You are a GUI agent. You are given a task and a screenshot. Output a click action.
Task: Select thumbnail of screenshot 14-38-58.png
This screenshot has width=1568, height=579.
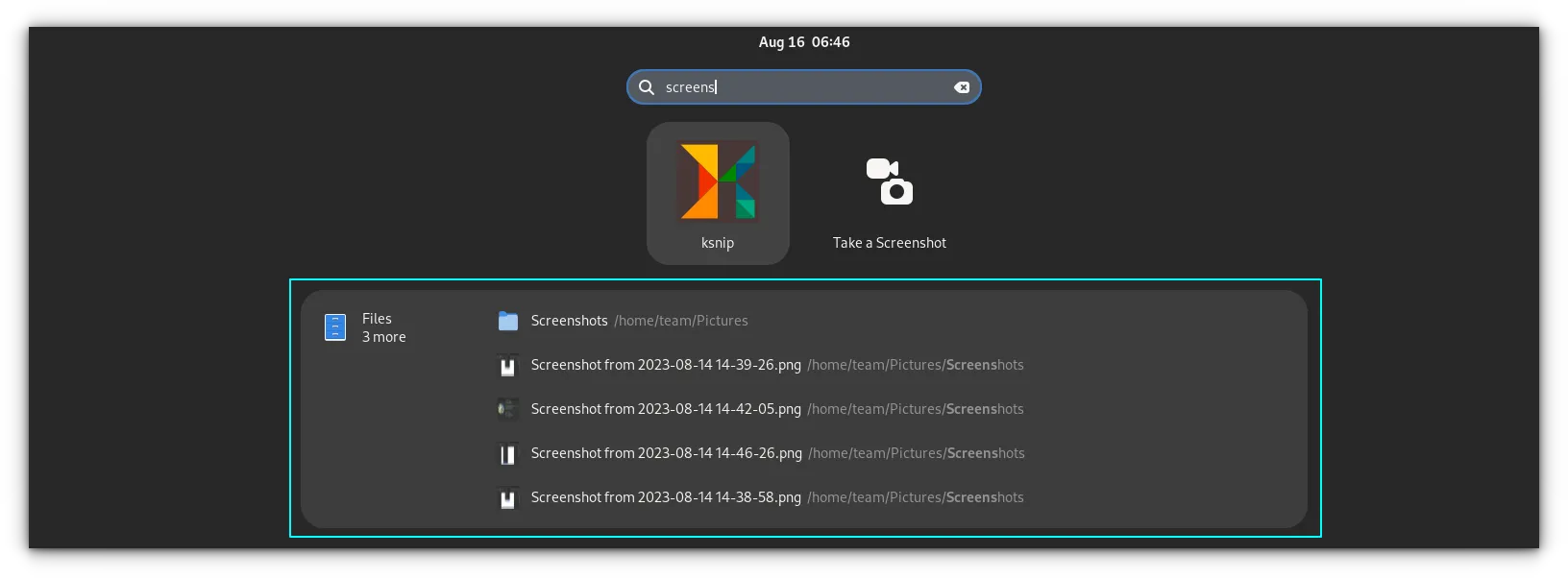coord(508,498)
